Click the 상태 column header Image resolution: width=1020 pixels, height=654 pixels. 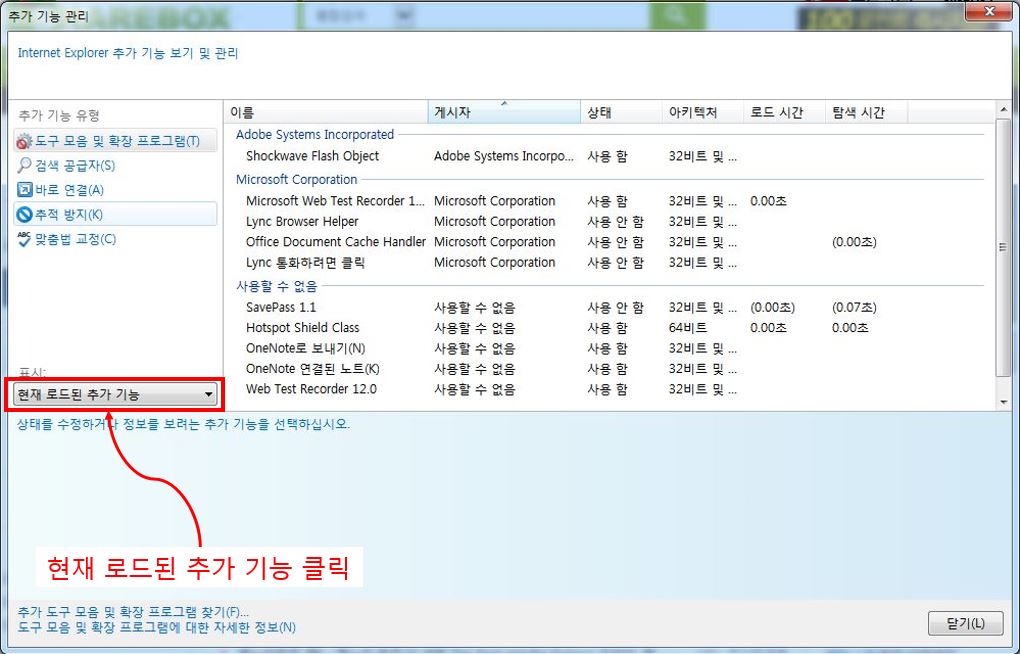tap(620, 112)
